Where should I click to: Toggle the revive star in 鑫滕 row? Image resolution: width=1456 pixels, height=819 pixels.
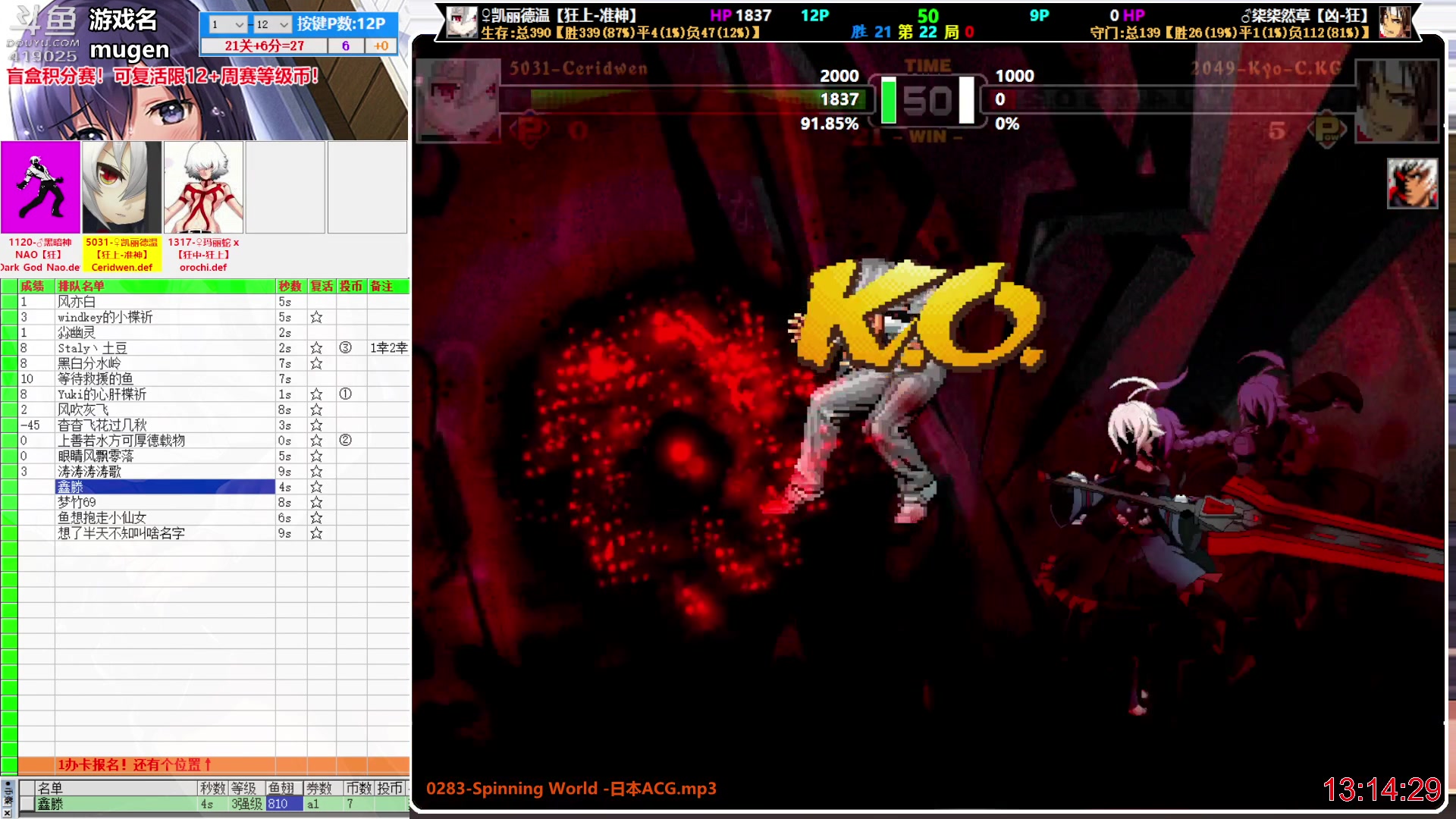(x=316, y=487)
